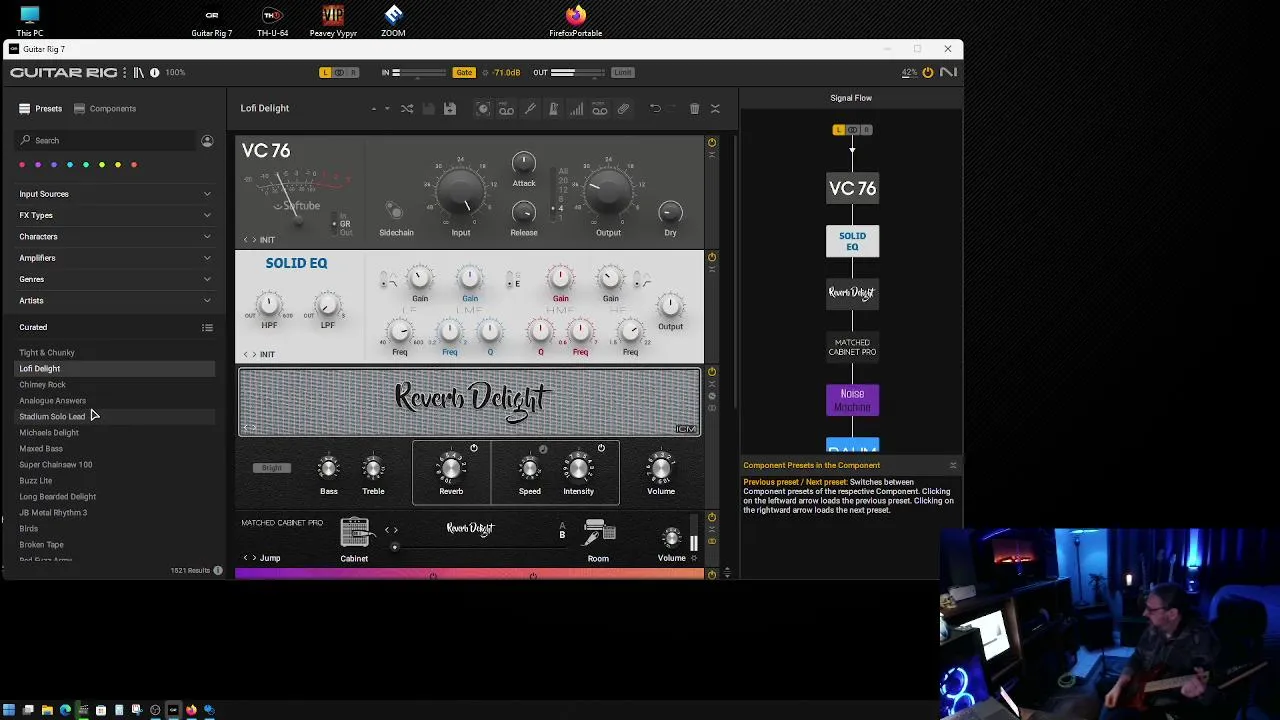Open the ZOOM desktop shortcut

[x=393, y=20]
